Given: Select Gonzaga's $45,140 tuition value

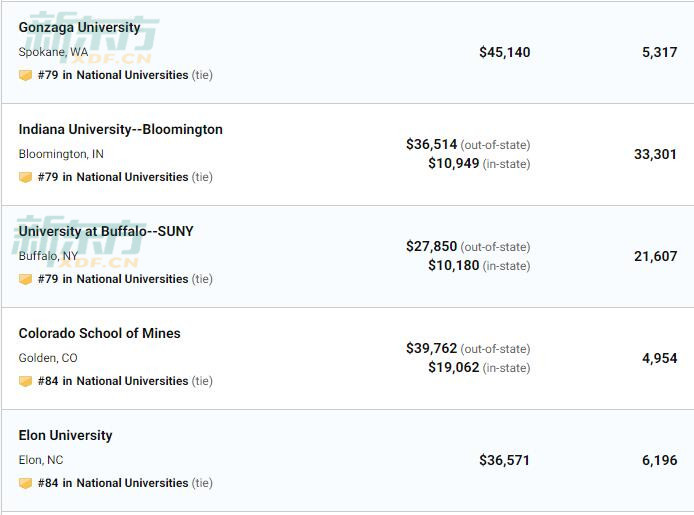Looking at the screenshot, I should point(505,52).
